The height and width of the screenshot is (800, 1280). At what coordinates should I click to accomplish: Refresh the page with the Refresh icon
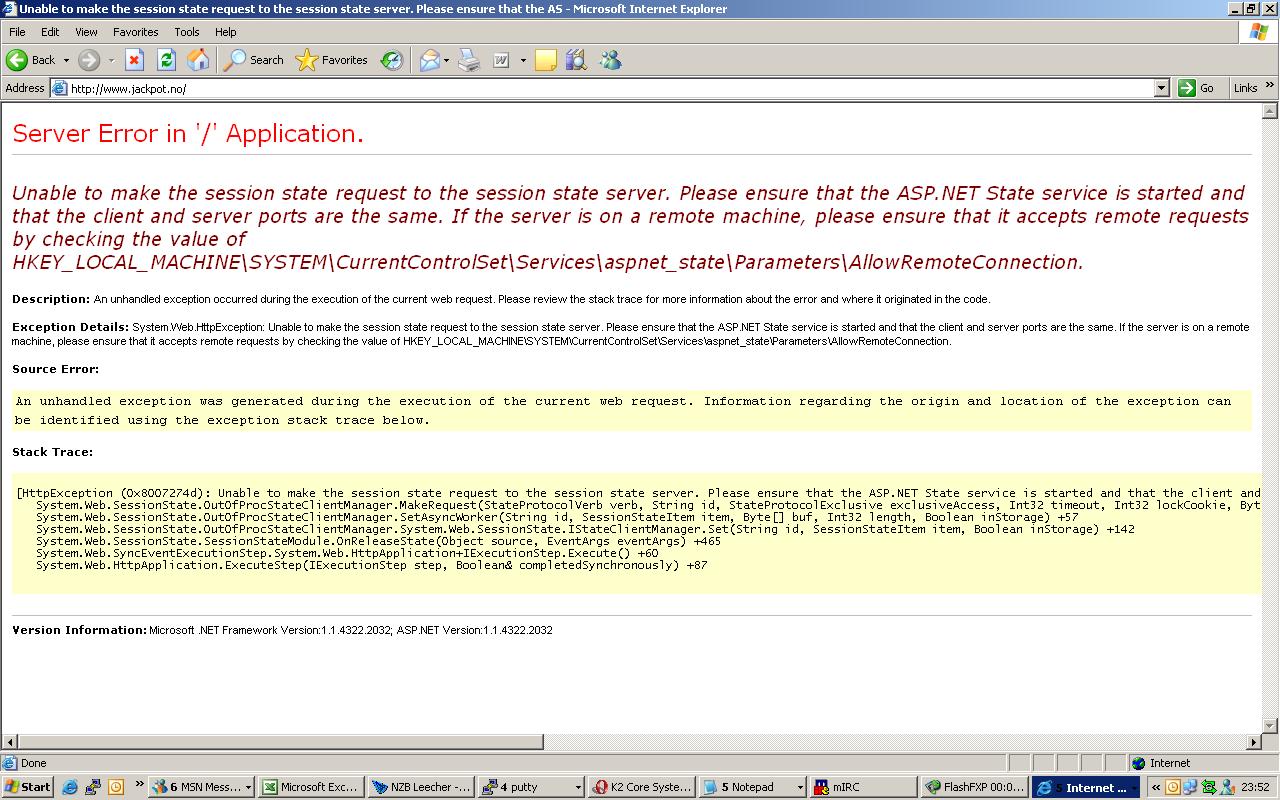(167, 60)
